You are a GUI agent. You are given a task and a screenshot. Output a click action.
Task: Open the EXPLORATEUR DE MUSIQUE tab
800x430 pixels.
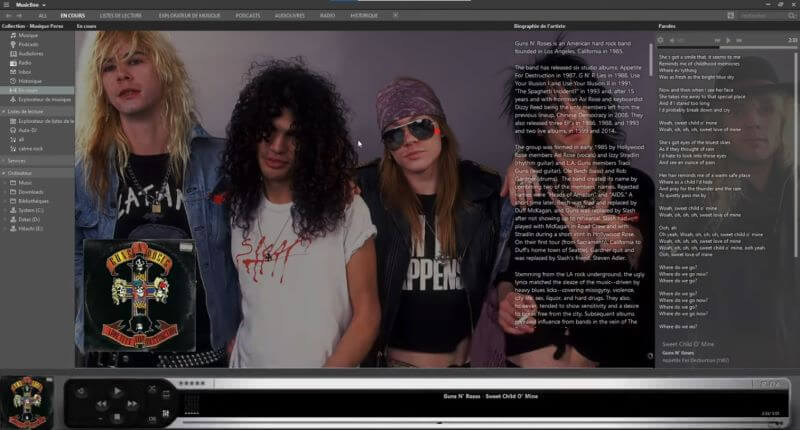[189, 16]
